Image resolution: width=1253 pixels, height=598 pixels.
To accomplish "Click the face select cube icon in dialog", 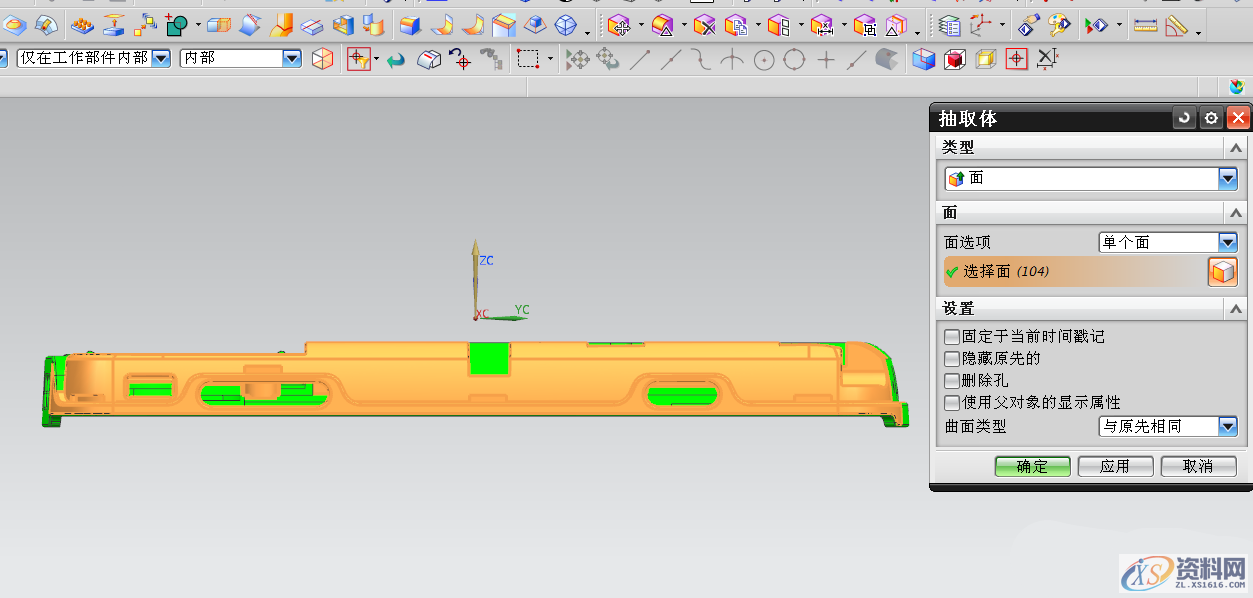I will (x=1222, y=271).
